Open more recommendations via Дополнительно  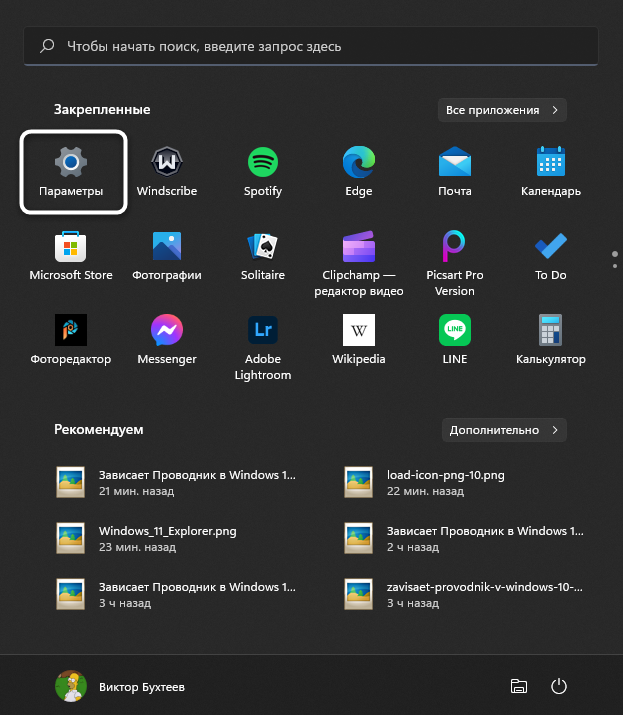[504, 430]
